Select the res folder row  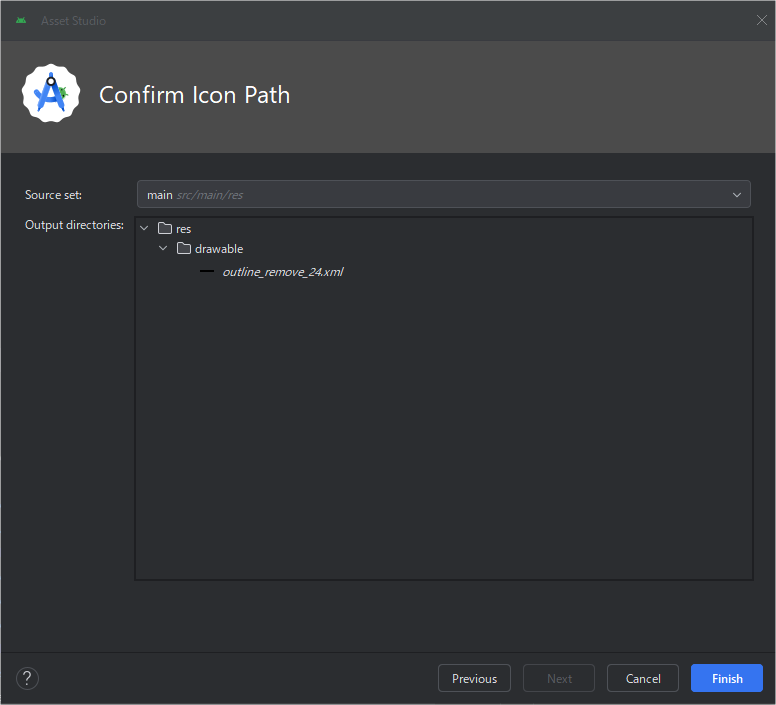coord(444,229)
